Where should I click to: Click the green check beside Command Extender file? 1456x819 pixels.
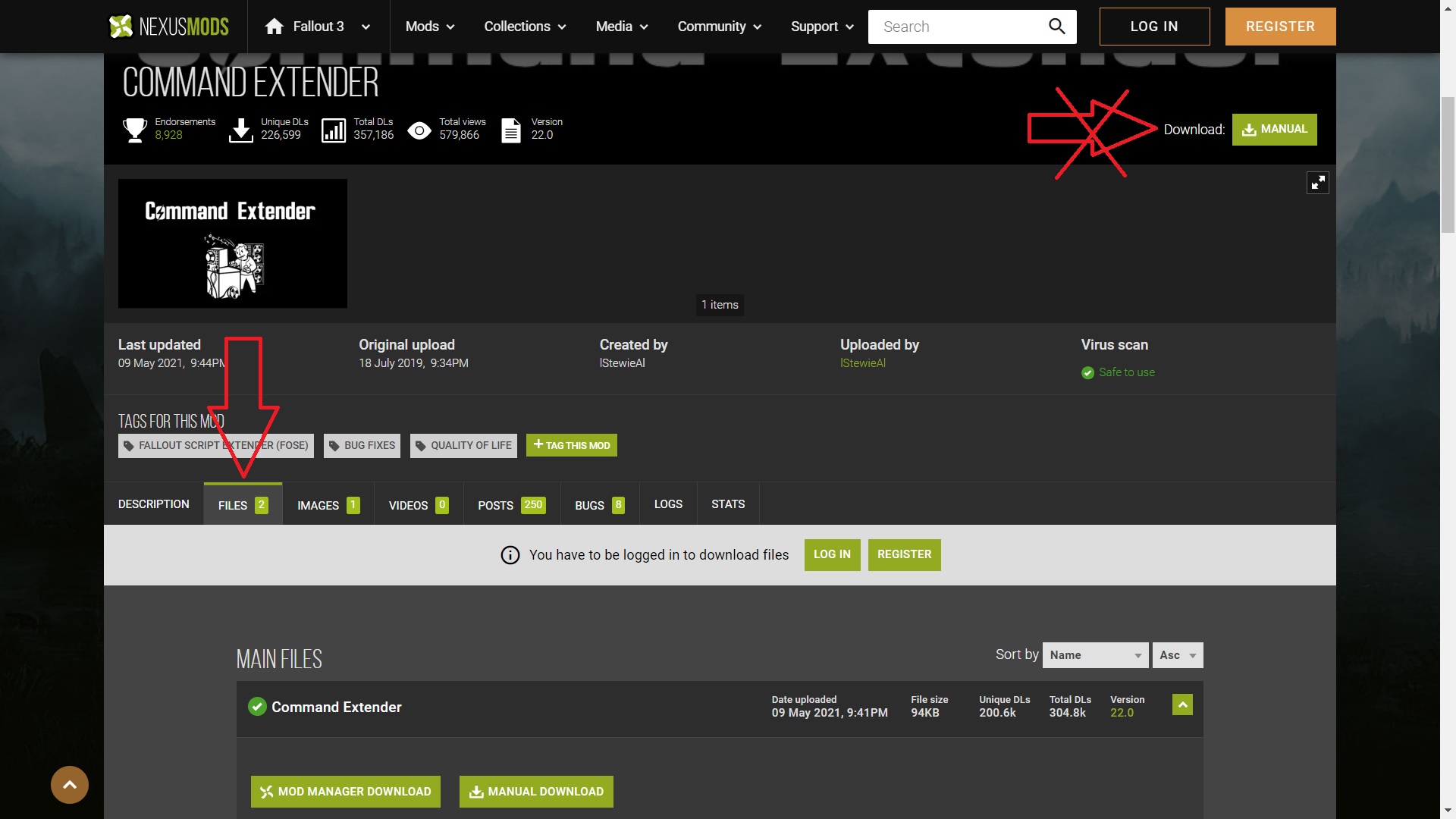tap(257, 707)
